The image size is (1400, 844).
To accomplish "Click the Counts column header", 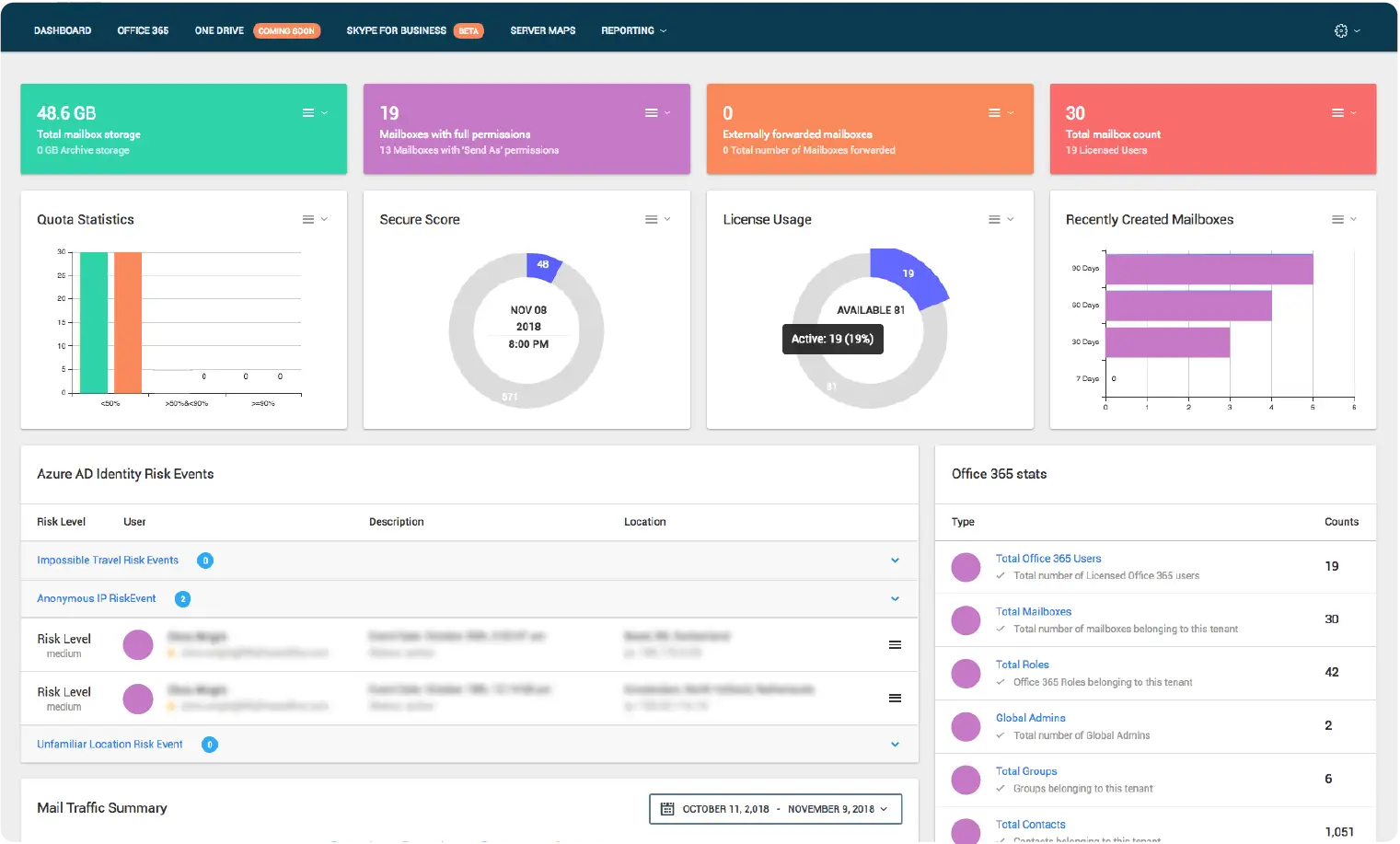I will click(x=1341, y=522).
